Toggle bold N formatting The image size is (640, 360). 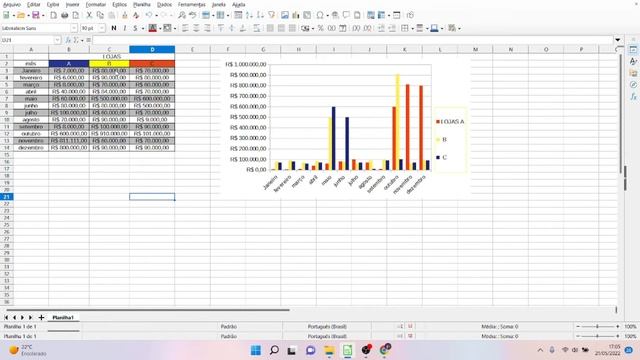pyautogui.click(x=114, y=28)
